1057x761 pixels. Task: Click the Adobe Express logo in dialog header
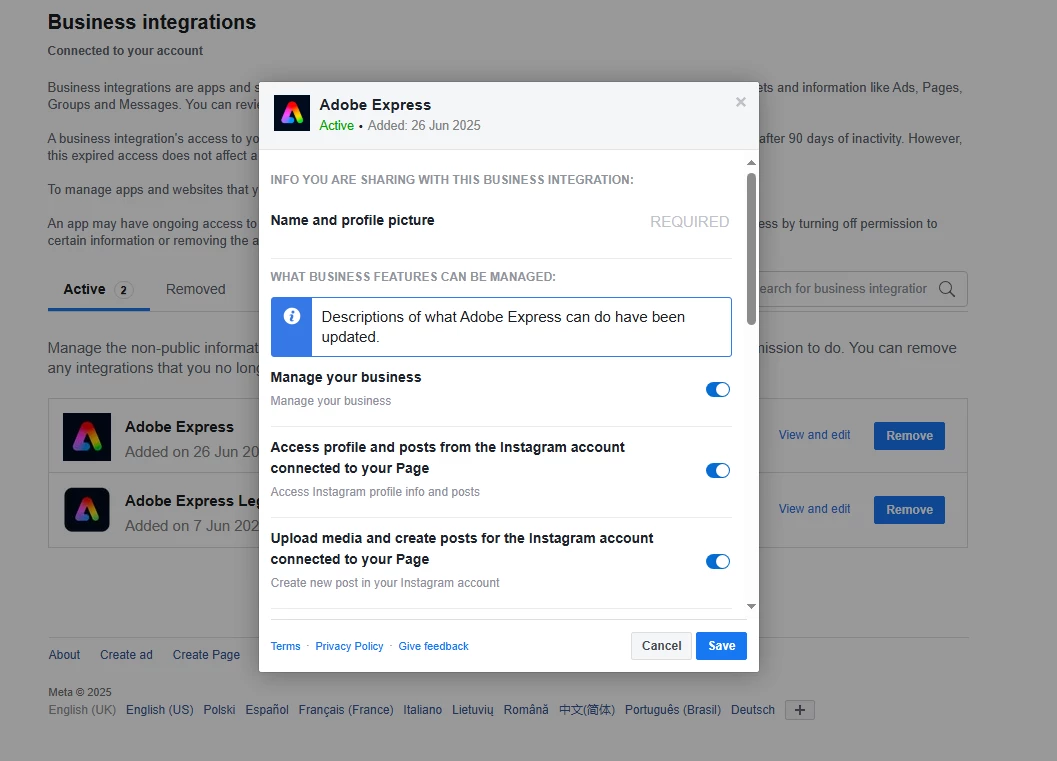(292, 113)
